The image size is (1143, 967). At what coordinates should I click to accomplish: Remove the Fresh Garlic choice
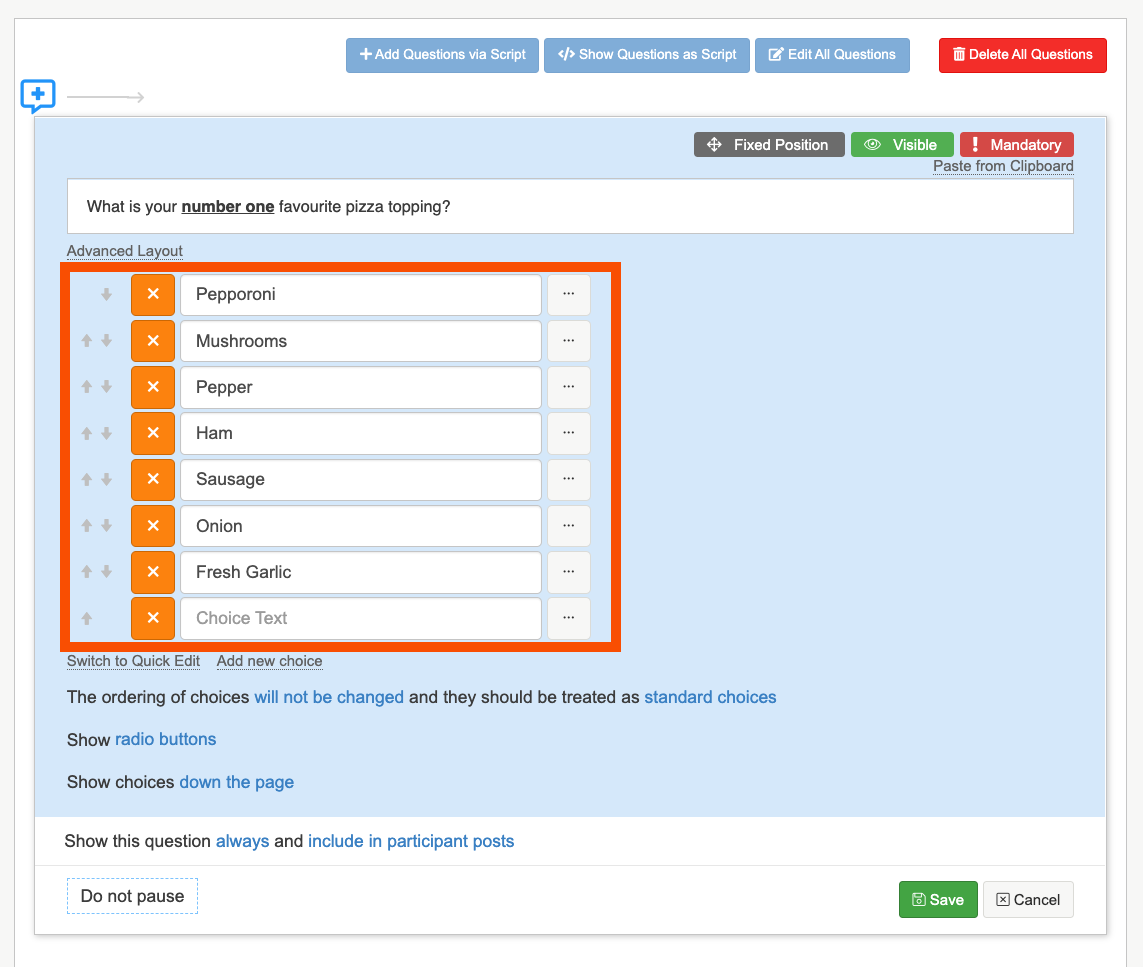coord(153,572)
